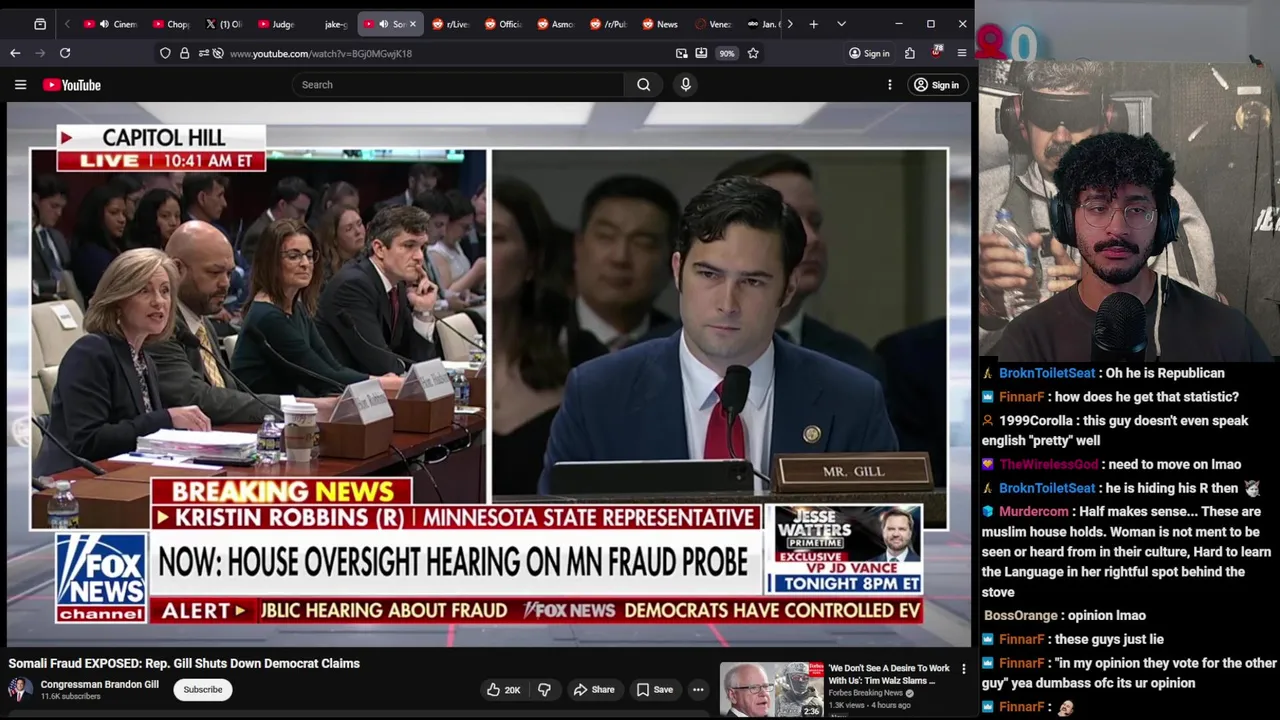Open the tracking protection shield icon

pos(165,53)
